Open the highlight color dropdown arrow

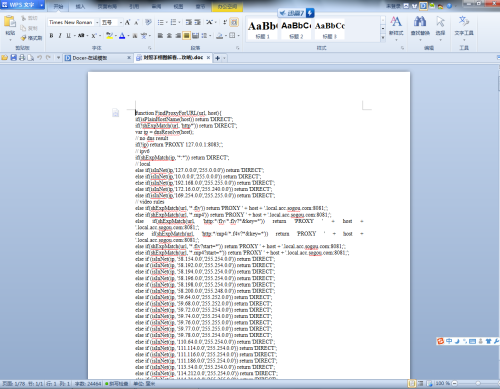point(116,35)
